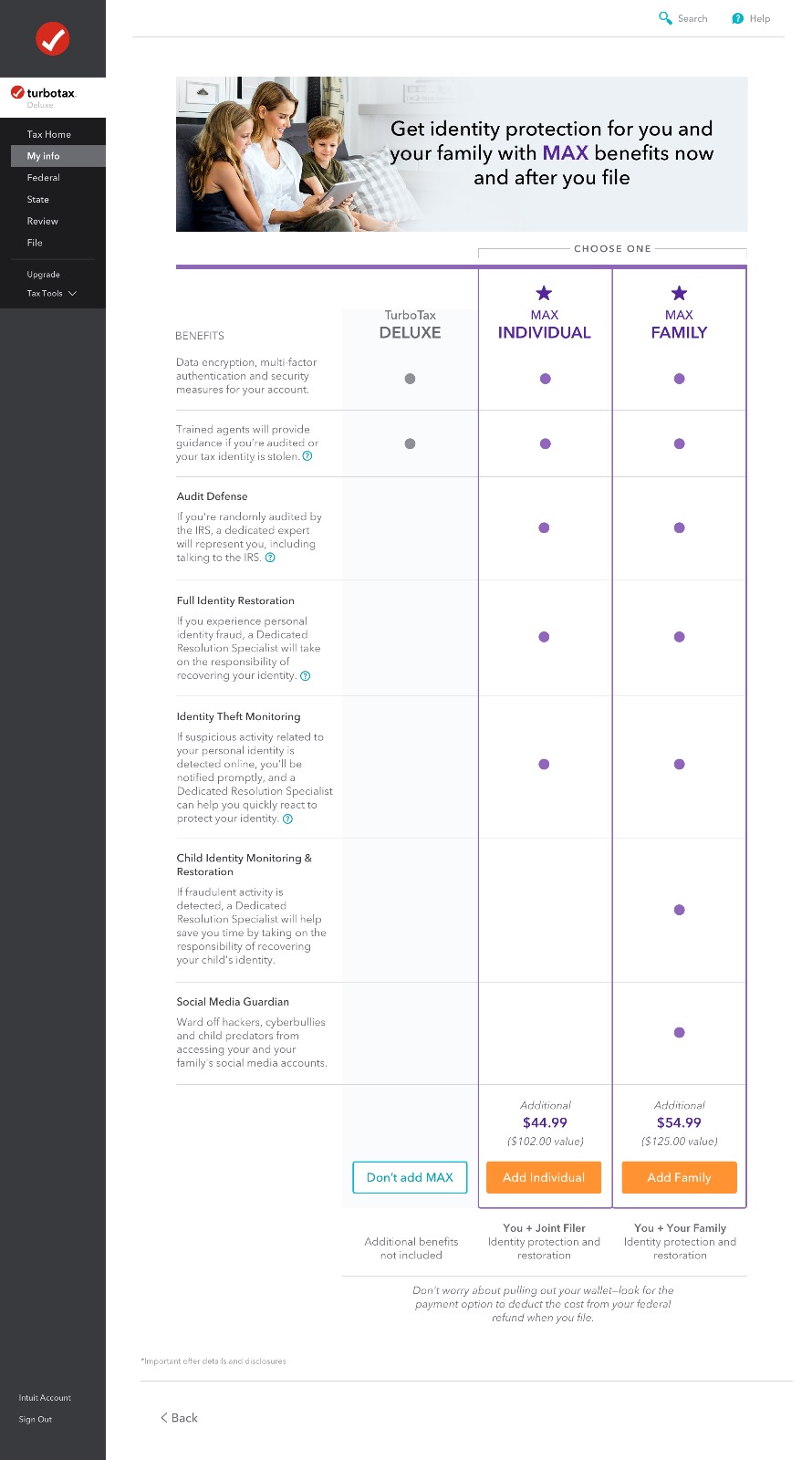This screenshot has height=1460, width=812.
Task: Click the orange Add Family button
Action: [x=679, y=1177]
